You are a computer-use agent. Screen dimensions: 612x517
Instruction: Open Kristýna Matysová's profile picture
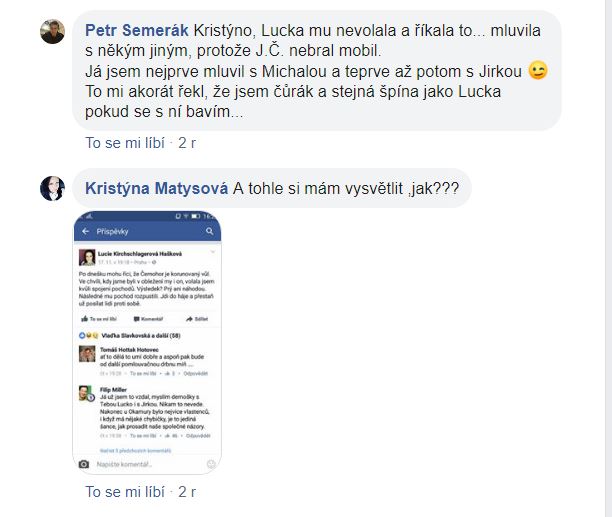(52, 188)
